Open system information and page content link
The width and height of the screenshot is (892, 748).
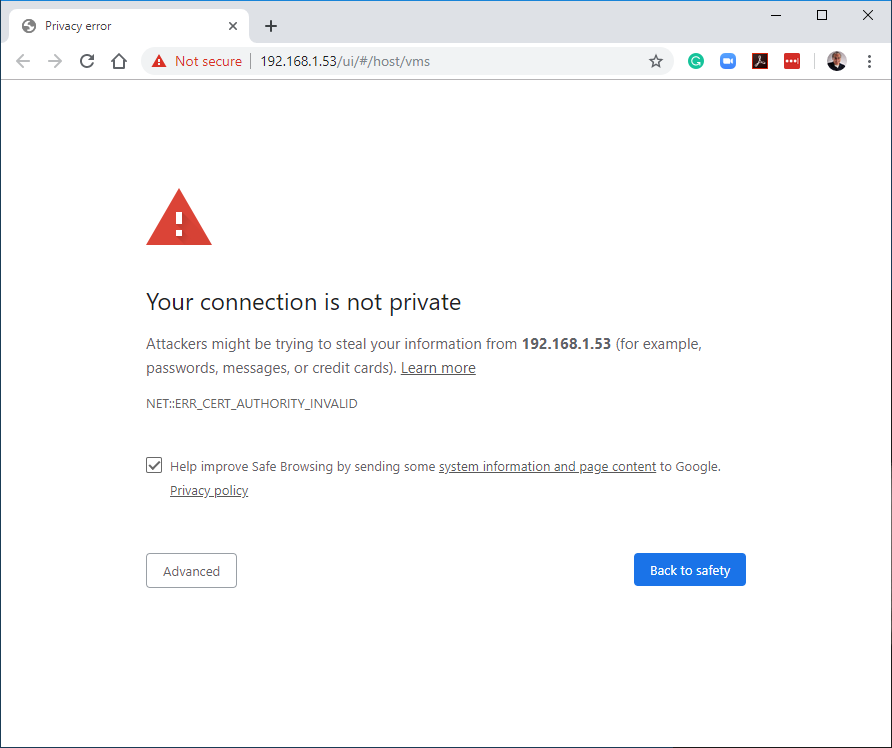[547, 466]
